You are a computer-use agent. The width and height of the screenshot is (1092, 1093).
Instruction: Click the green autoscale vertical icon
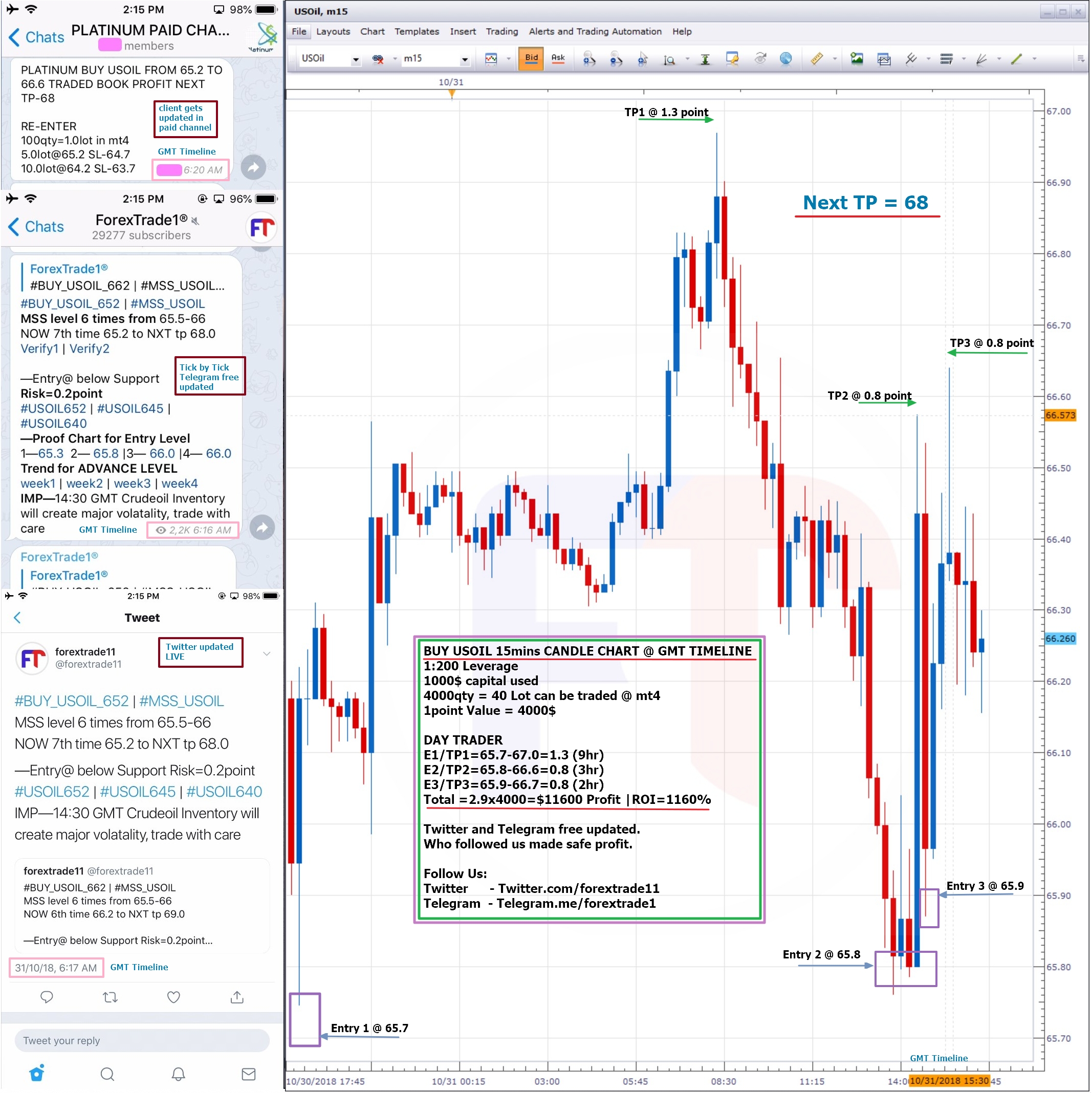point(705,59)
